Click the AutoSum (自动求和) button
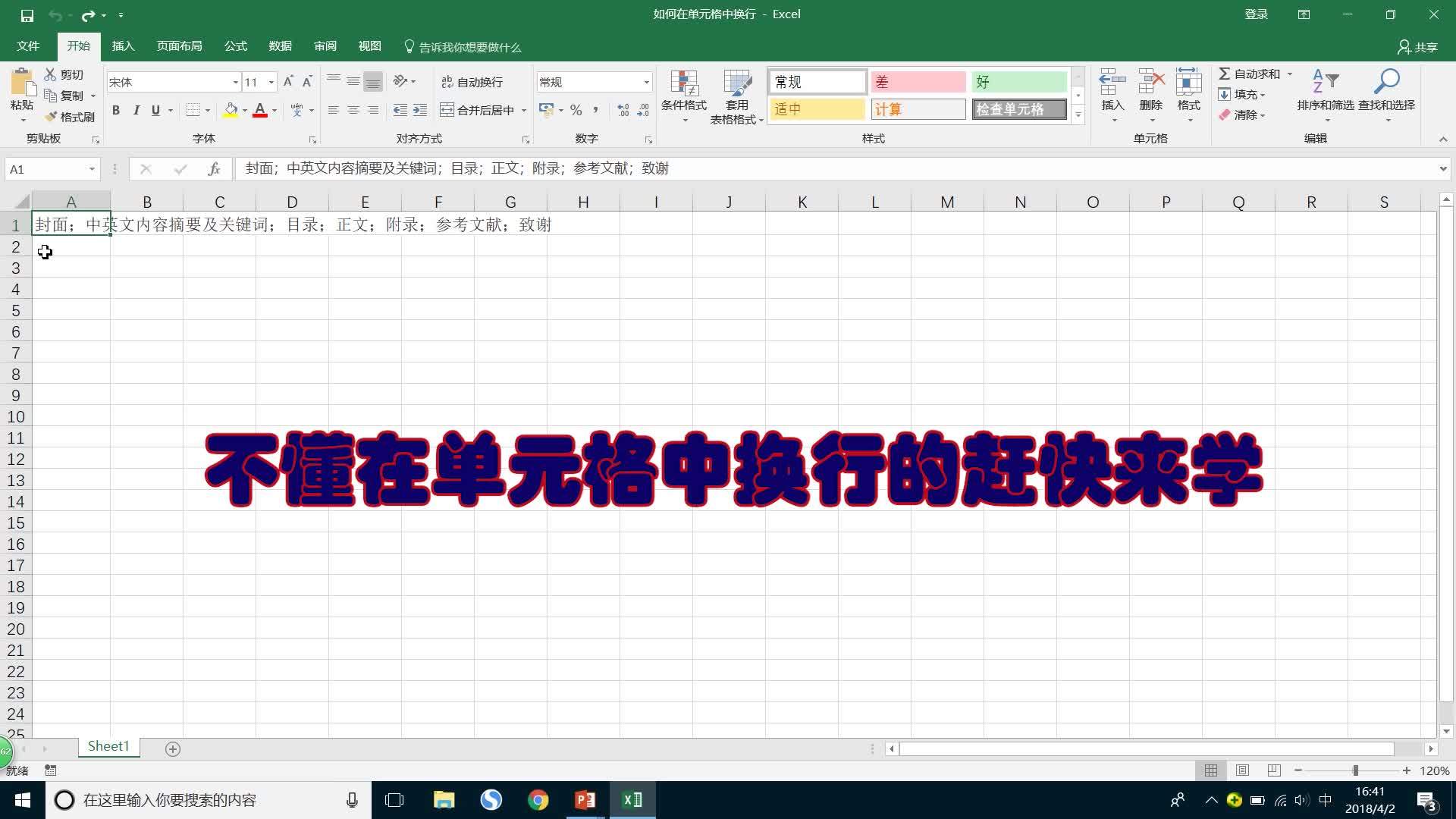 [x=1249, y=74]
